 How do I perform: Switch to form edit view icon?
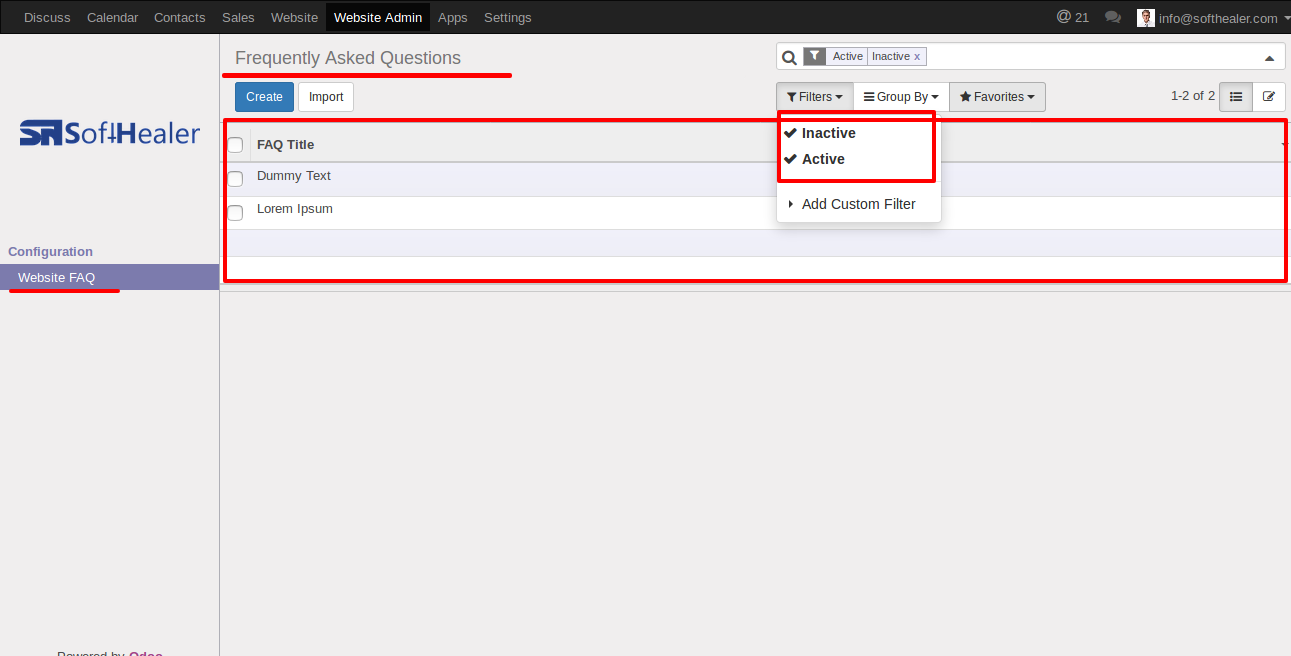[1269, 97]
